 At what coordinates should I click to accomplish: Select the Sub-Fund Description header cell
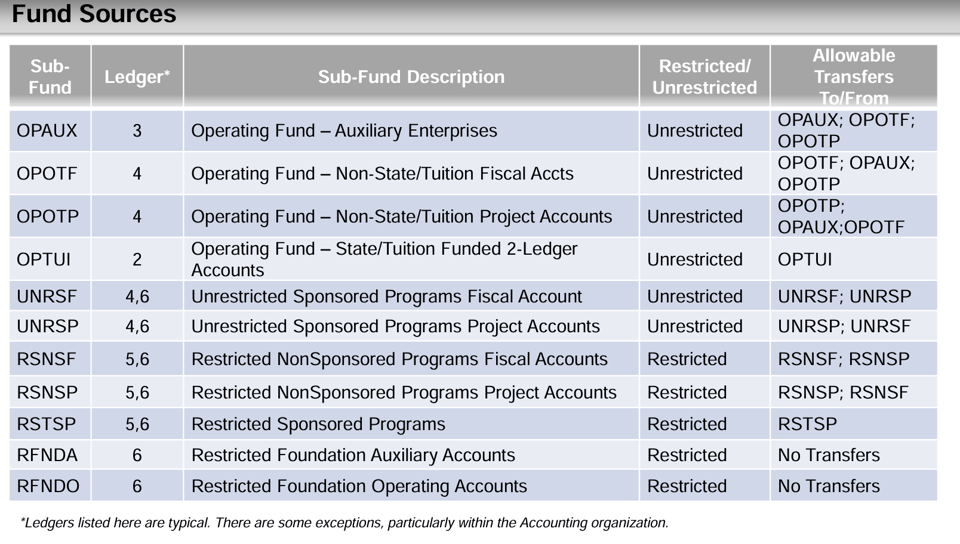pyautogui.click(x=411, y=77)
